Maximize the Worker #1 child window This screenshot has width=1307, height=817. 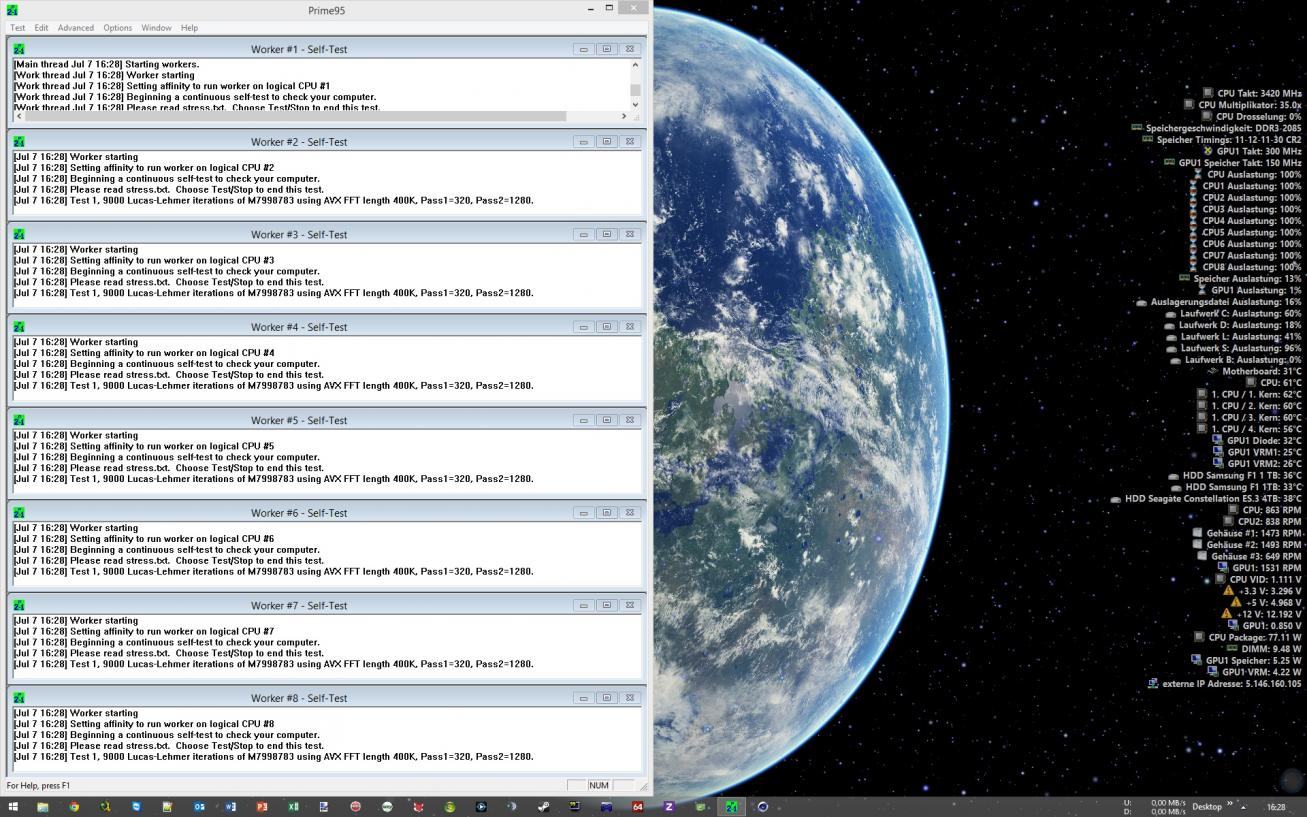pyautogui.click(x=607, y=49)
